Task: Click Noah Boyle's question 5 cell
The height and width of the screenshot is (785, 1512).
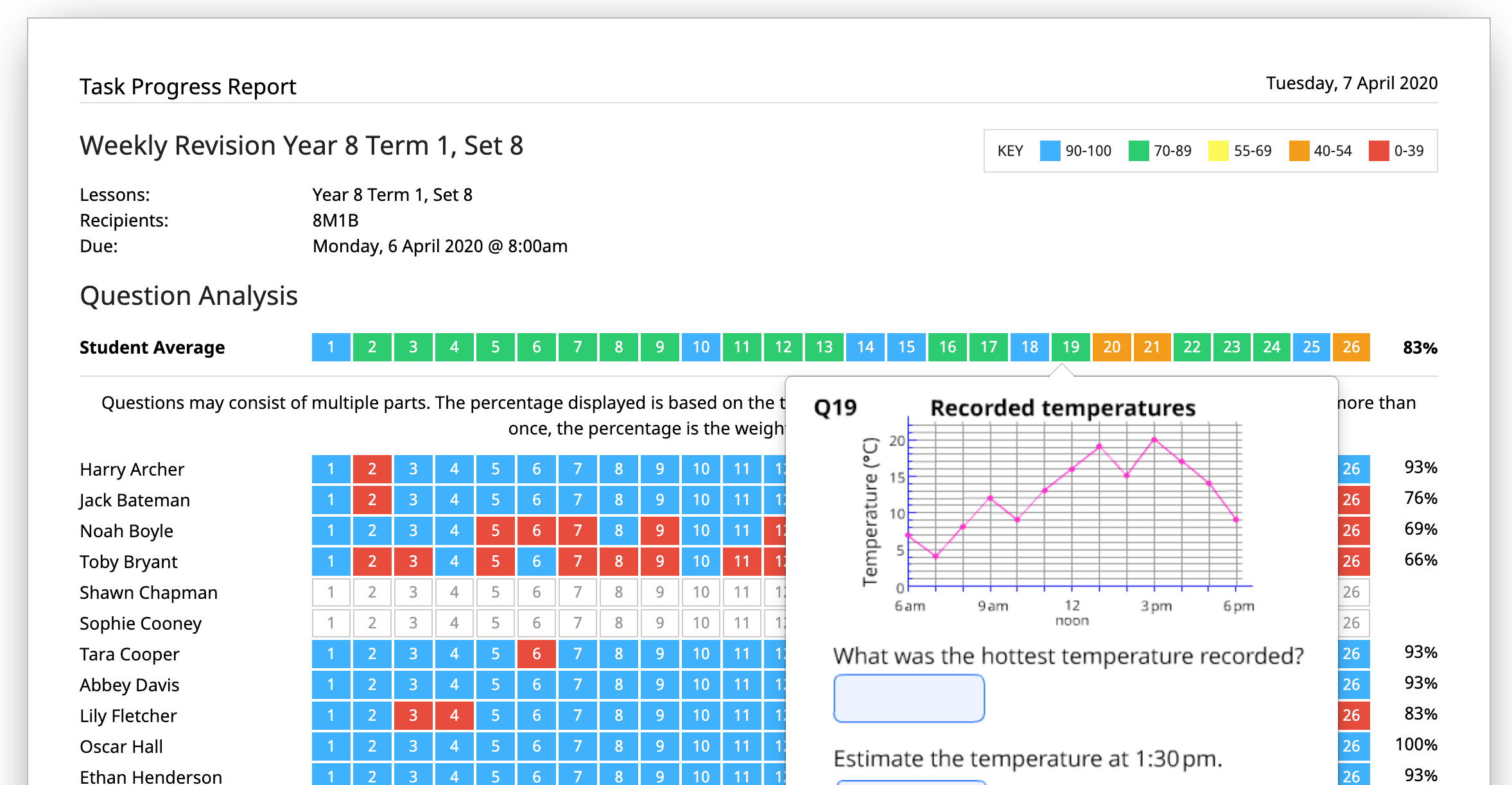Action: (x=495, y=530)
